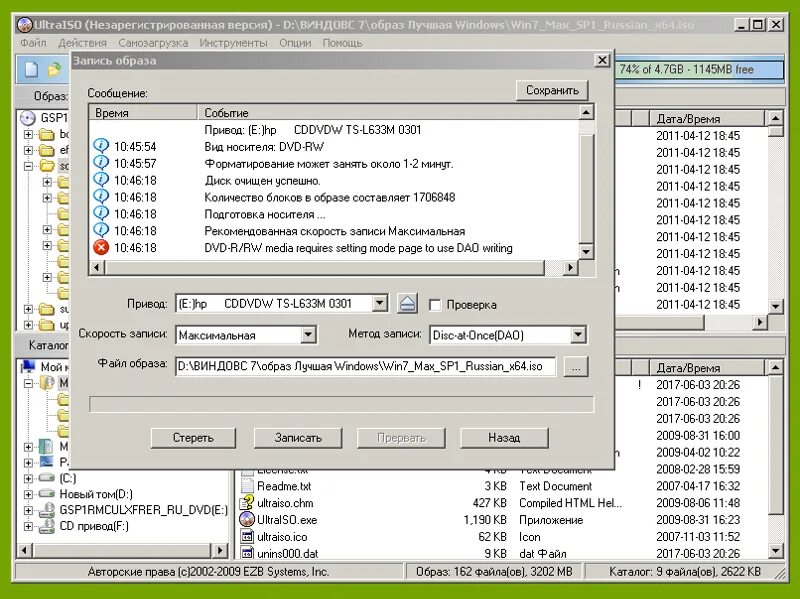Select Количество блоков в образе message
The height and width of the screenshot is (599, 800).
[334, 197]
